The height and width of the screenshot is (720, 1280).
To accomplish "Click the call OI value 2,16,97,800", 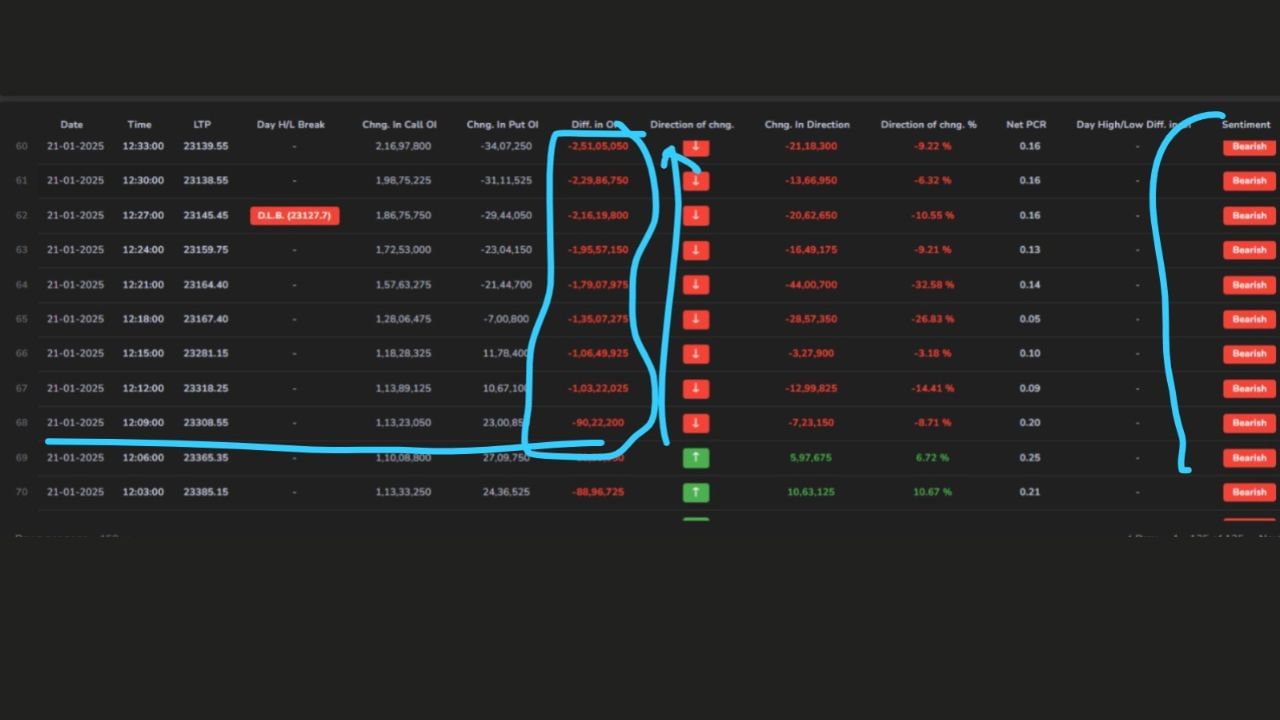I will pyautogui.click(x=403, y=146).
